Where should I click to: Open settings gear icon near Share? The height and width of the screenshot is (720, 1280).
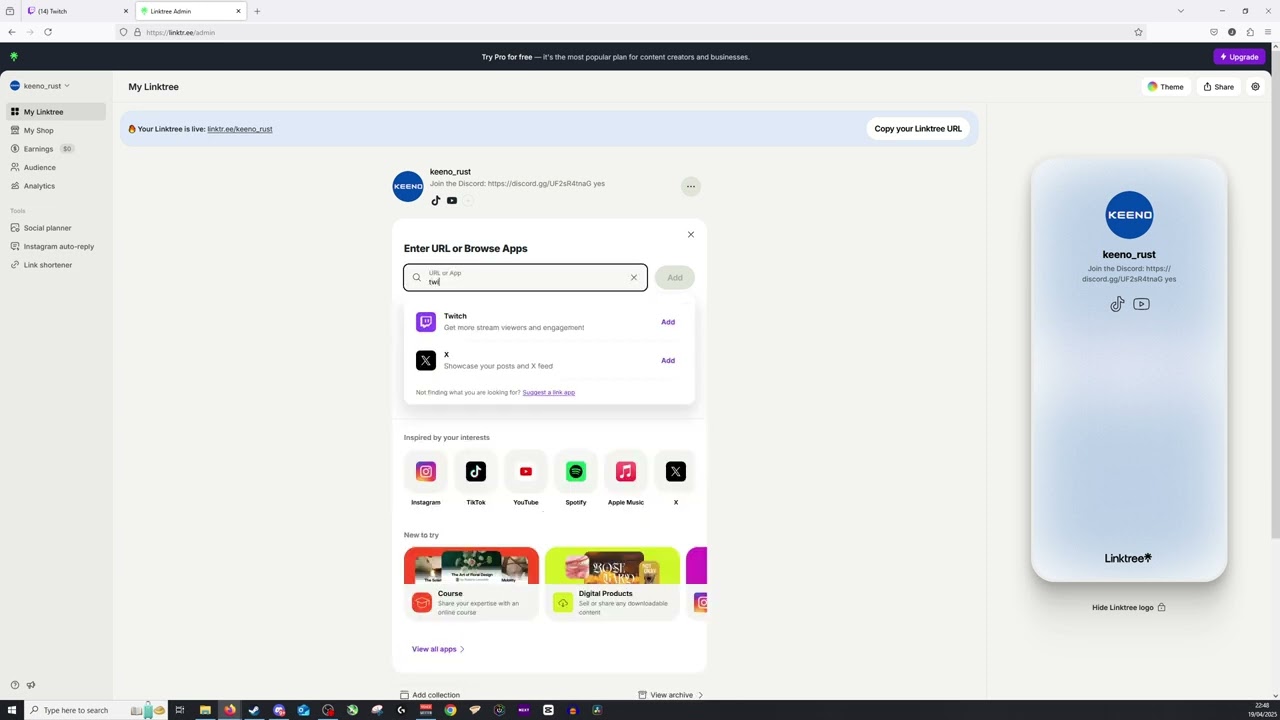pos(1255,87)
